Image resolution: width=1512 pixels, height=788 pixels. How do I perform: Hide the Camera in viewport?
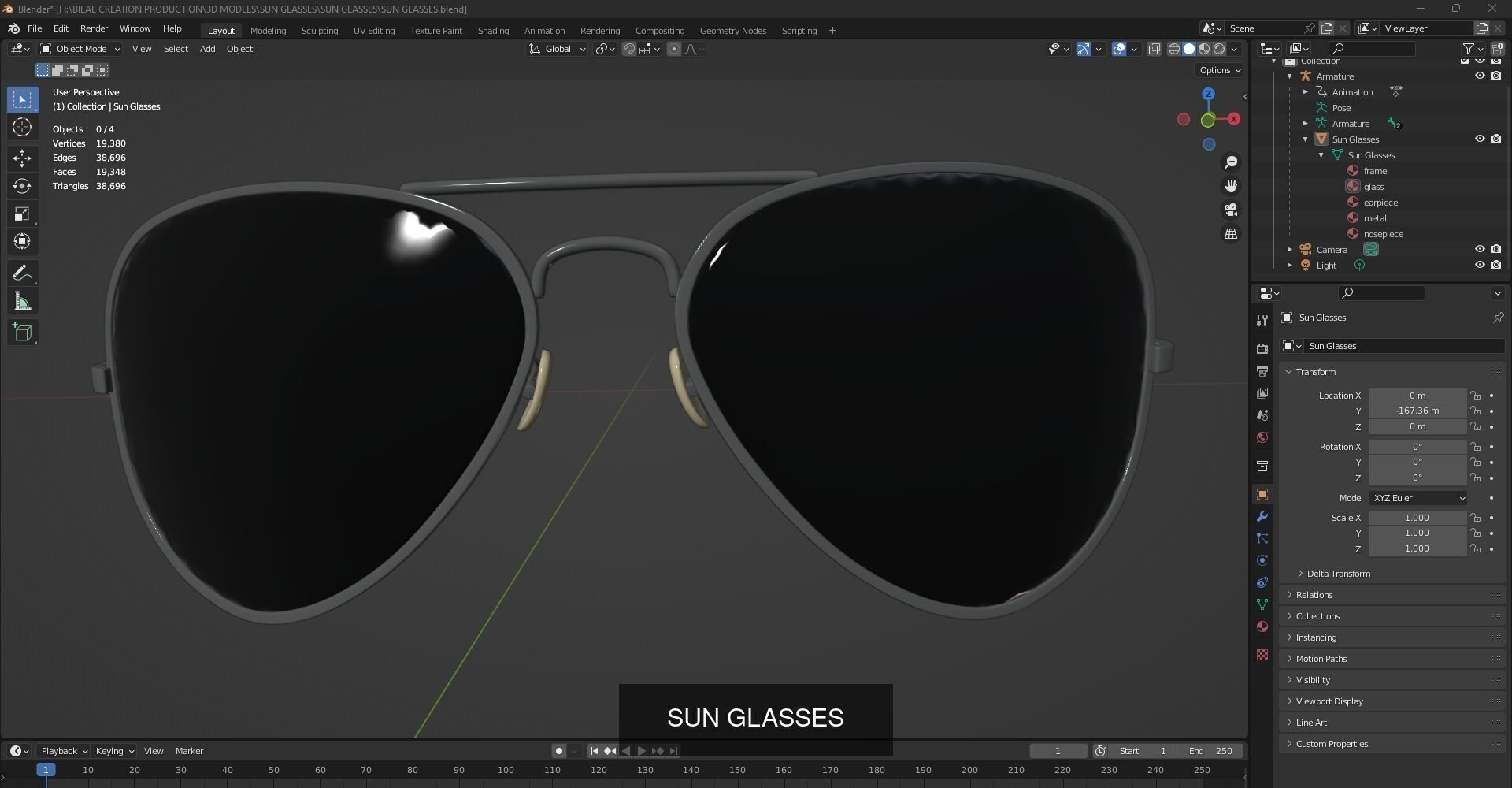1480,250
